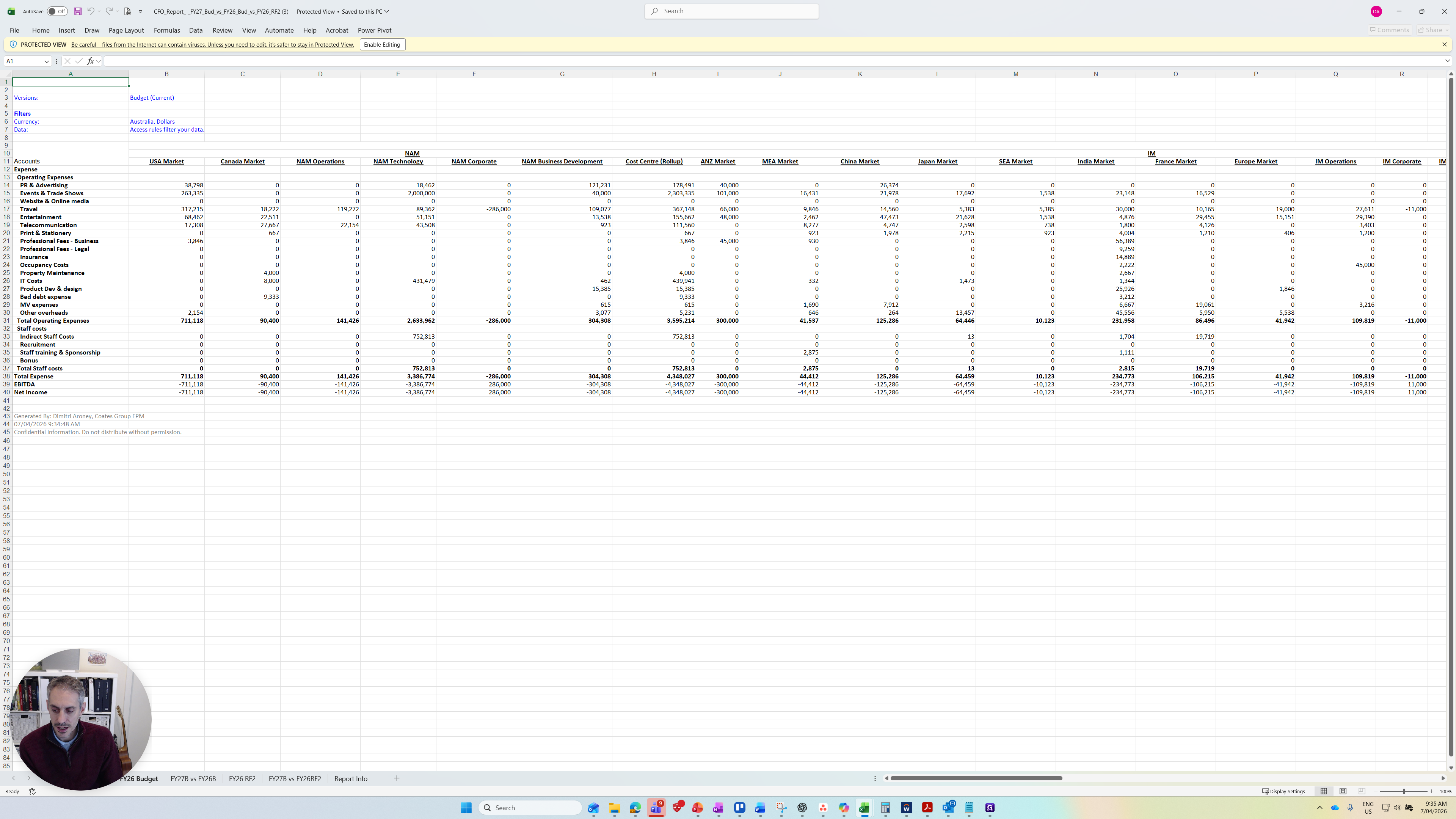Click the new sheet plus icon

tap(397, 778)
